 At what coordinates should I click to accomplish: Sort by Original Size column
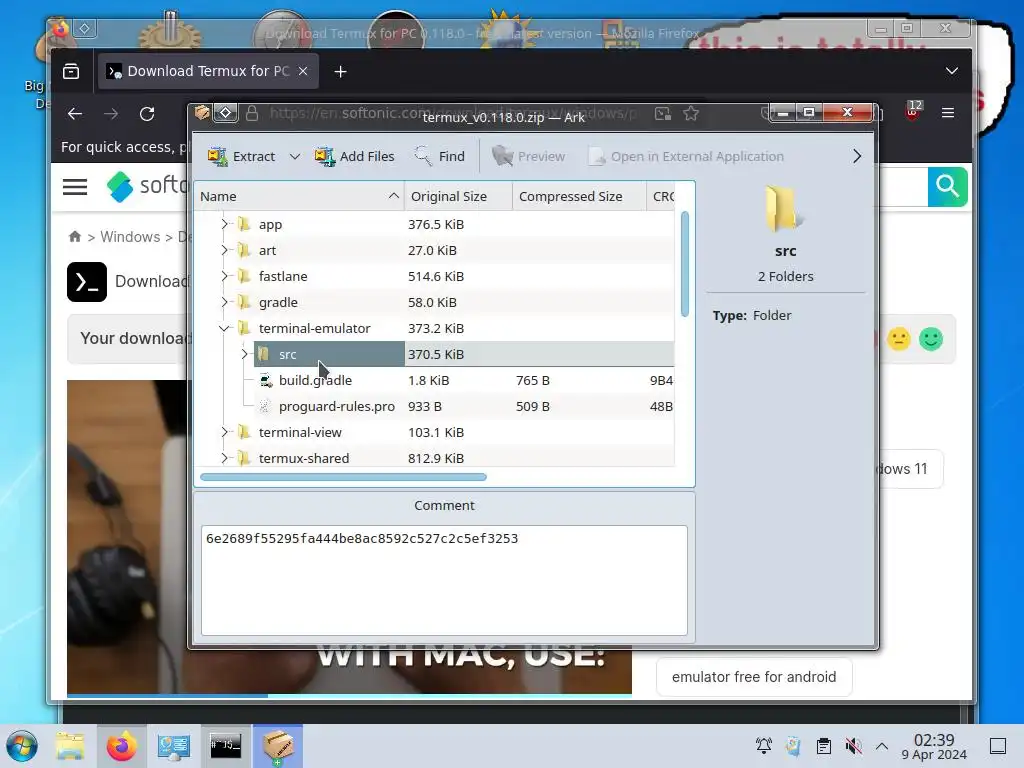click(458, 197)
